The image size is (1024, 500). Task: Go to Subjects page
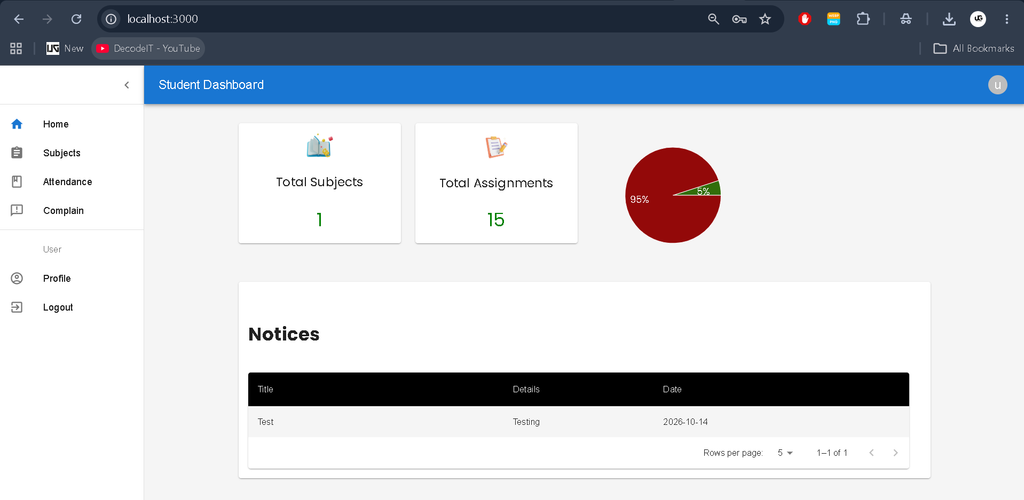pyautogui.click(x=72, y=153)
